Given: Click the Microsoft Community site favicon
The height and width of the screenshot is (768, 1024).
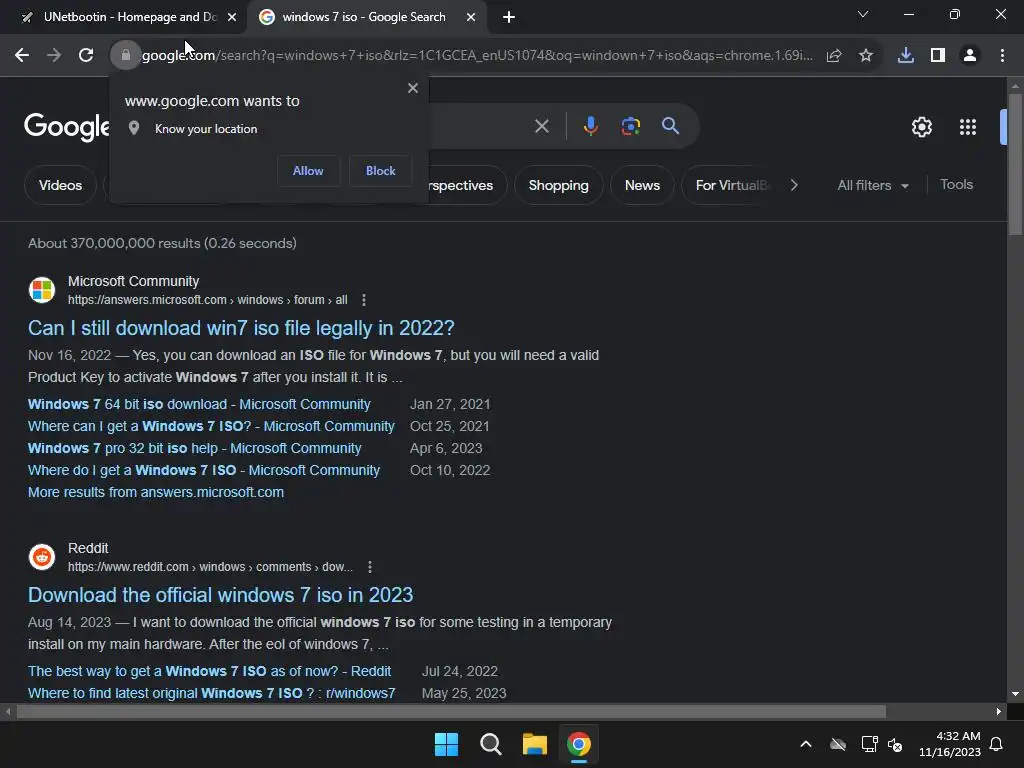Looking at the screenshot, I should point(42,290).
